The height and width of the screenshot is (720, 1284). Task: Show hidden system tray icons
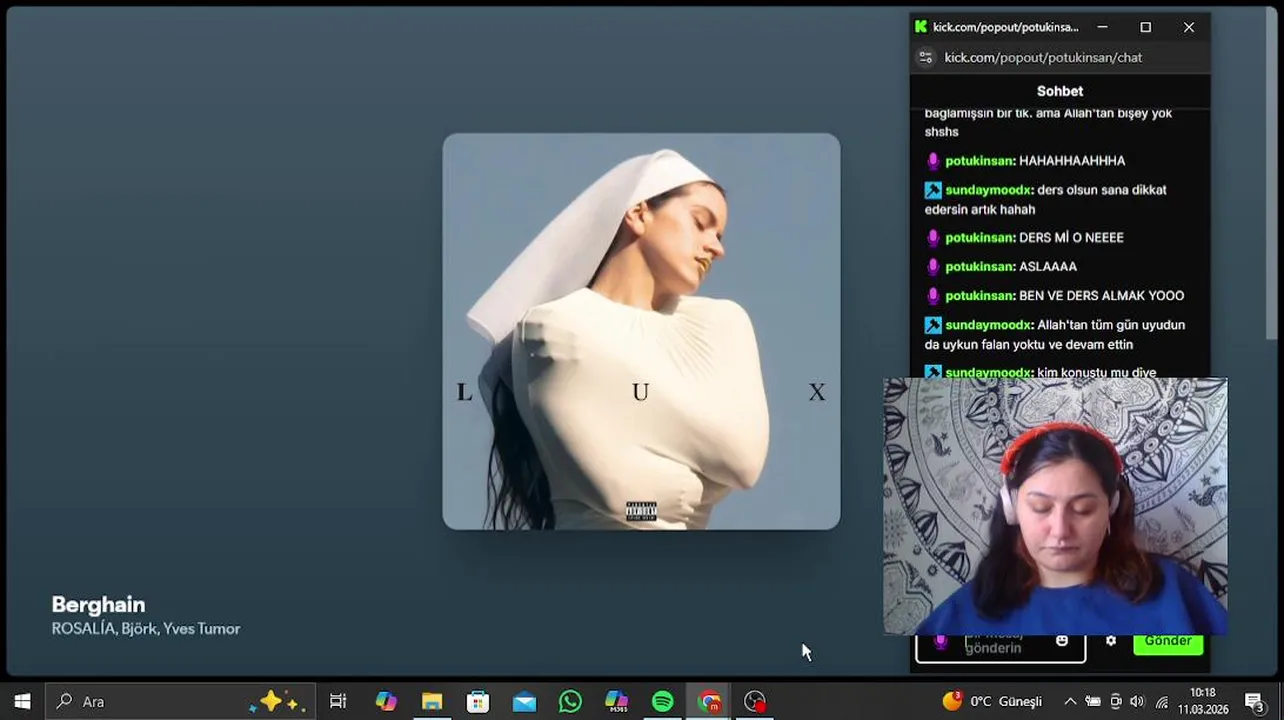tap(1070, 702)
